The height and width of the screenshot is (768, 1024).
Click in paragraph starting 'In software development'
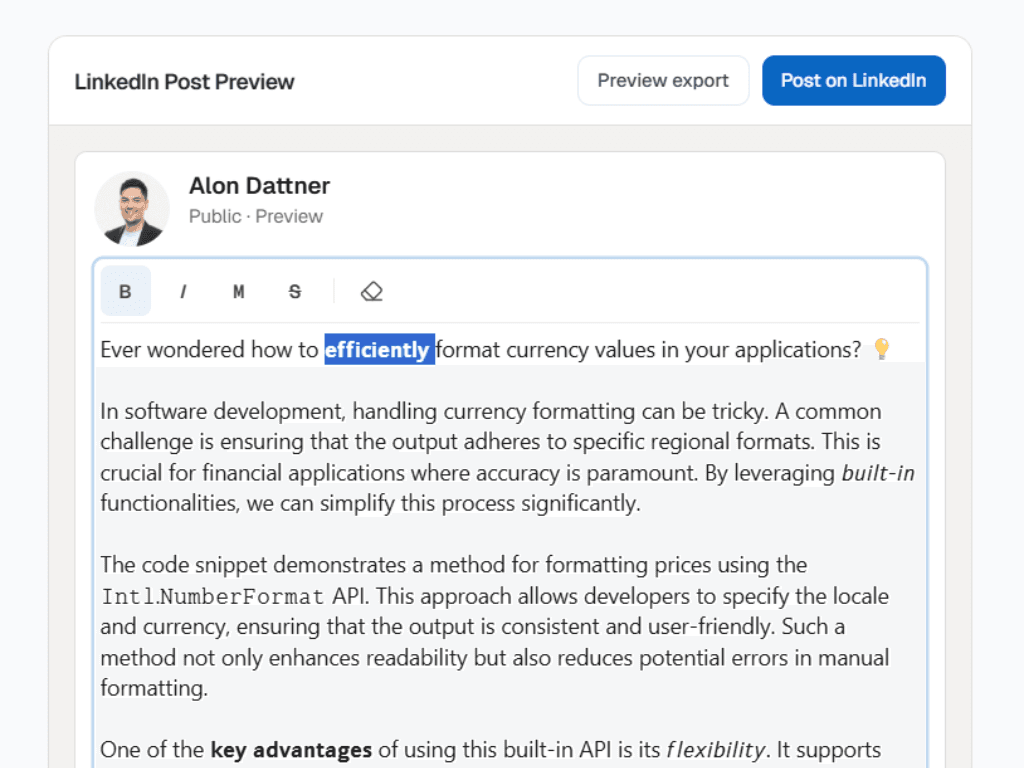pyautogui.click(x=507, y=457)
